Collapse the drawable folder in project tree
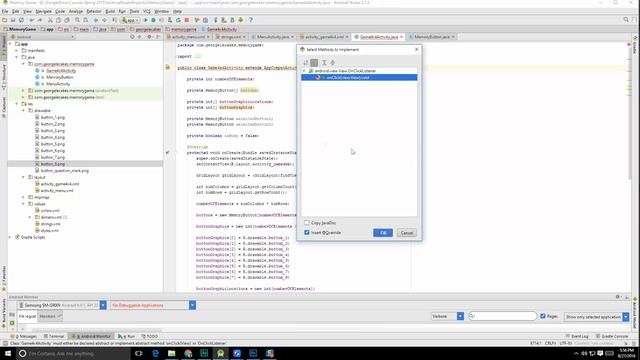Viewport: 640px width, 360px height. pyautogui.click(x=23, y=111)
